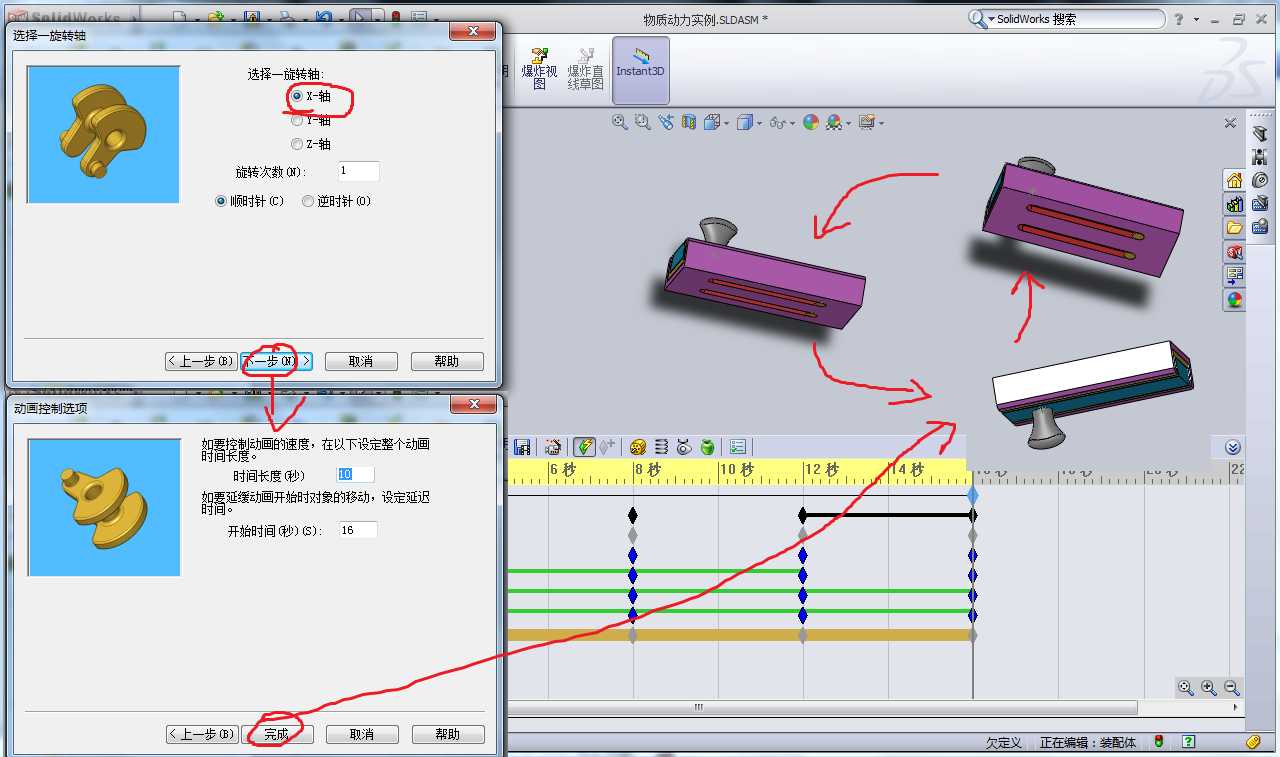Click the Add/Update Key icon
This screenshot has width=1280, height=757.
click(606, 446)
